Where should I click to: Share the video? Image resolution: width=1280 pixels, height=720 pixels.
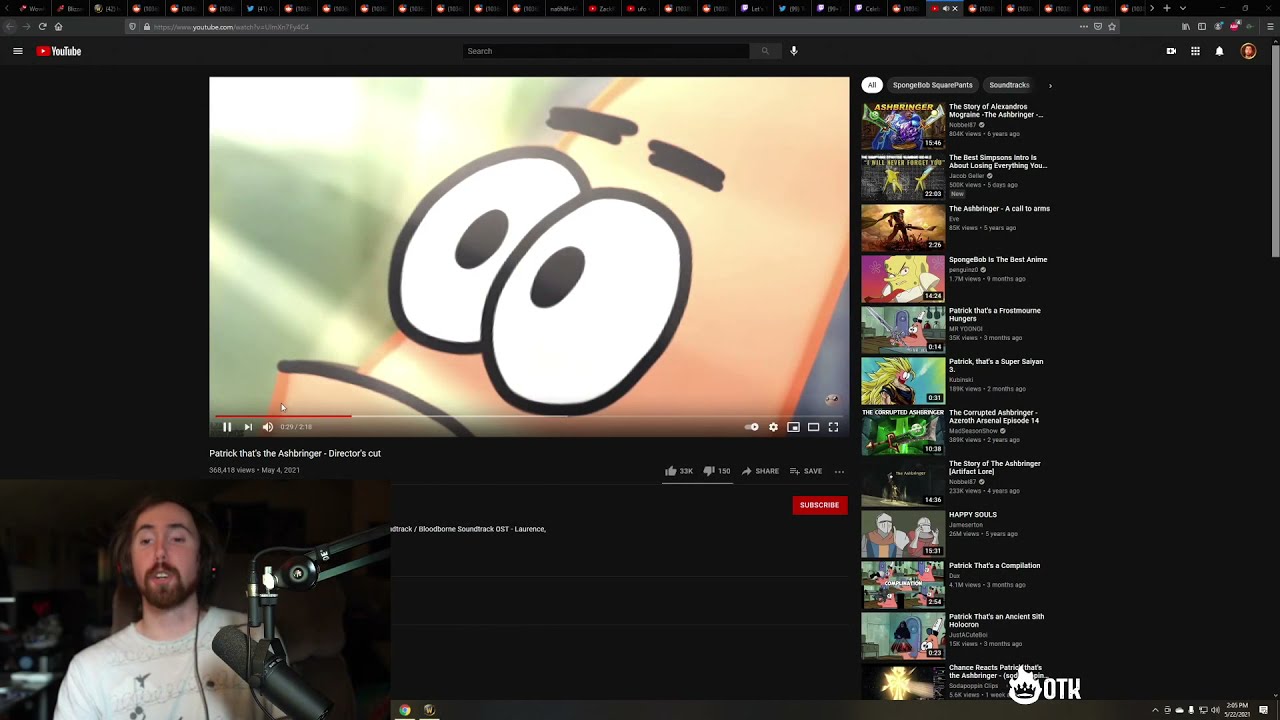[x=760, y=471]
